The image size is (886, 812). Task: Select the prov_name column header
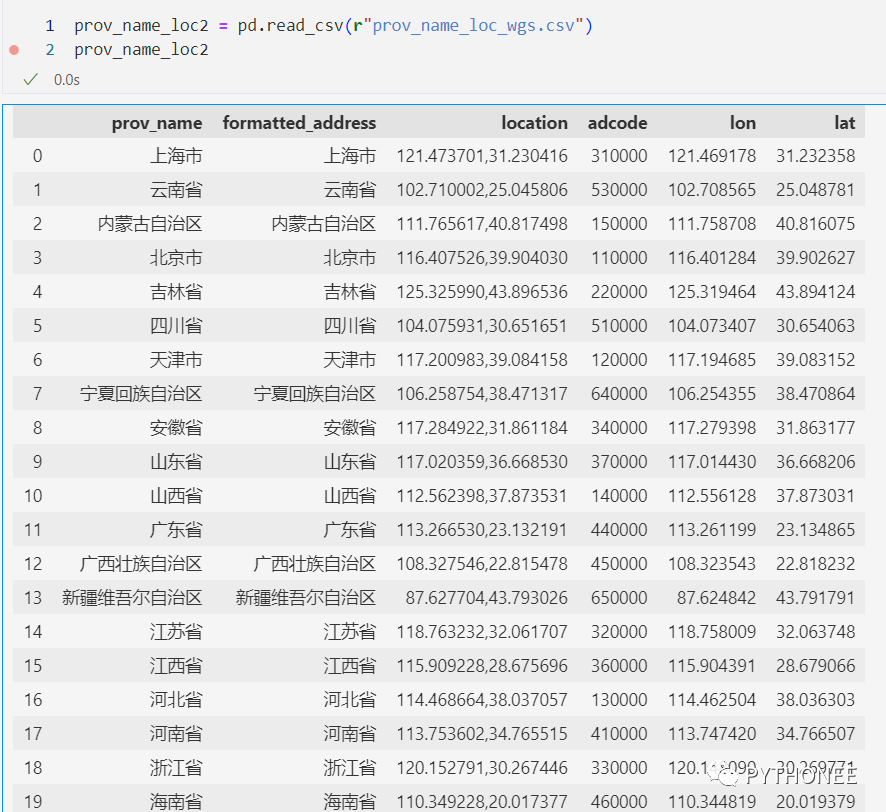point(157,123)
